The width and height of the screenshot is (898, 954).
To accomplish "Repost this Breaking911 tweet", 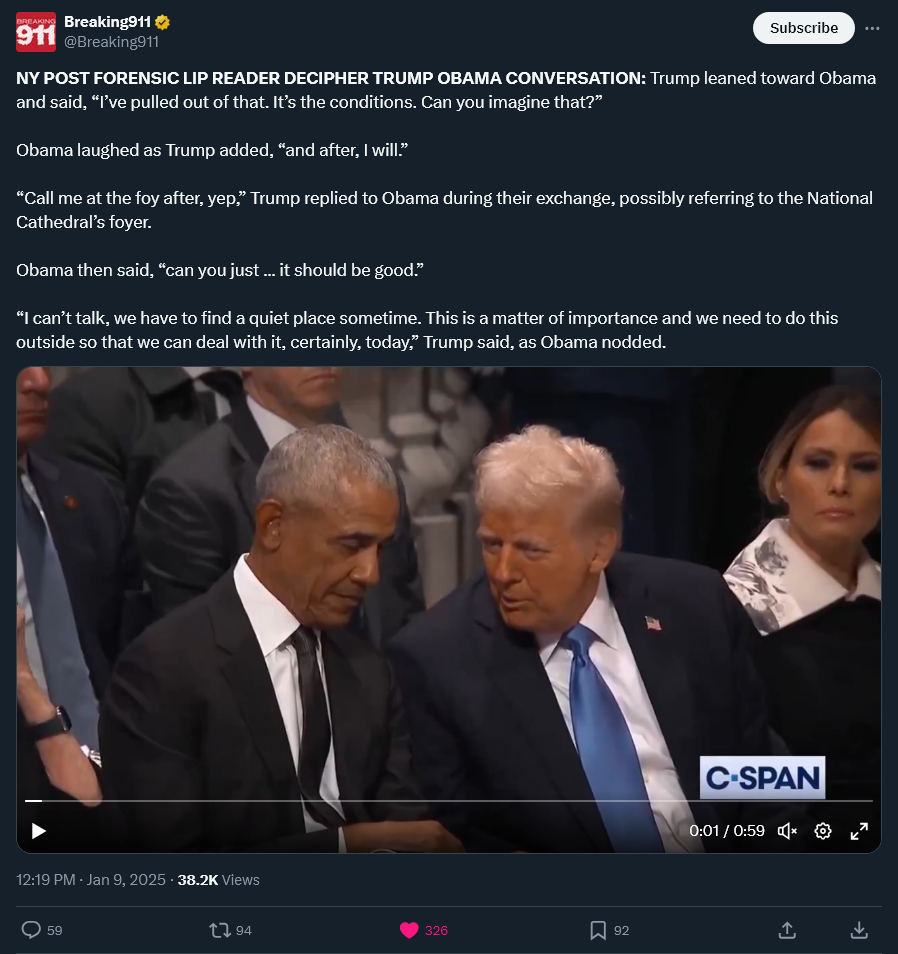I will (x=219, y=930).
